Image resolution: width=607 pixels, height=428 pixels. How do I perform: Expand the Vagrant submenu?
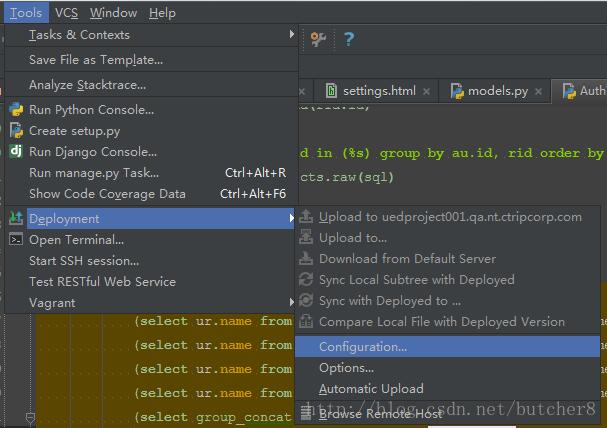click(292, 302)
